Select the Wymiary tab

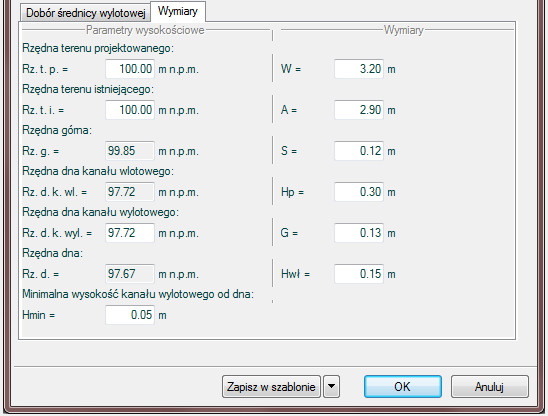click(178, 12)
